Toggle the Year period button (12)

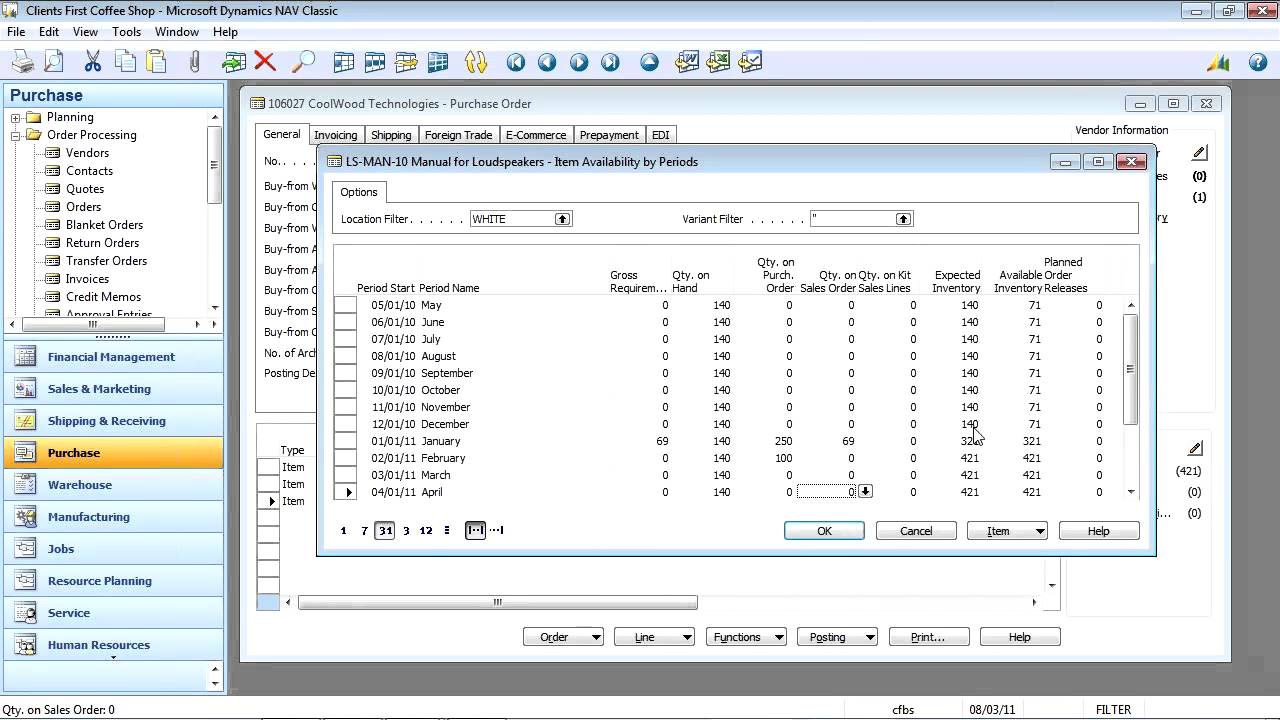click(x=426, y=531)
